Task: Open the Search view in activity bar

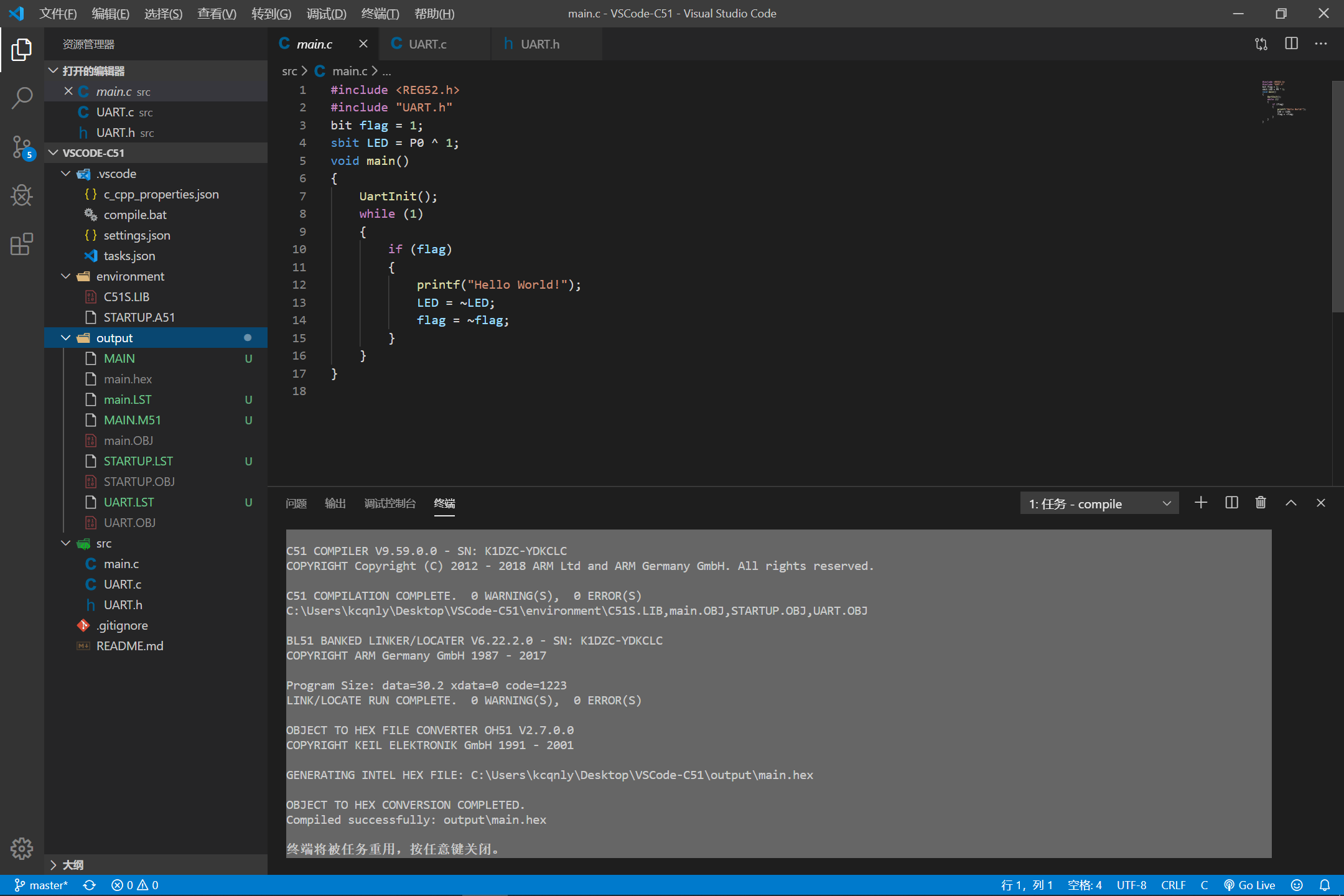Action: pos(22,98)
